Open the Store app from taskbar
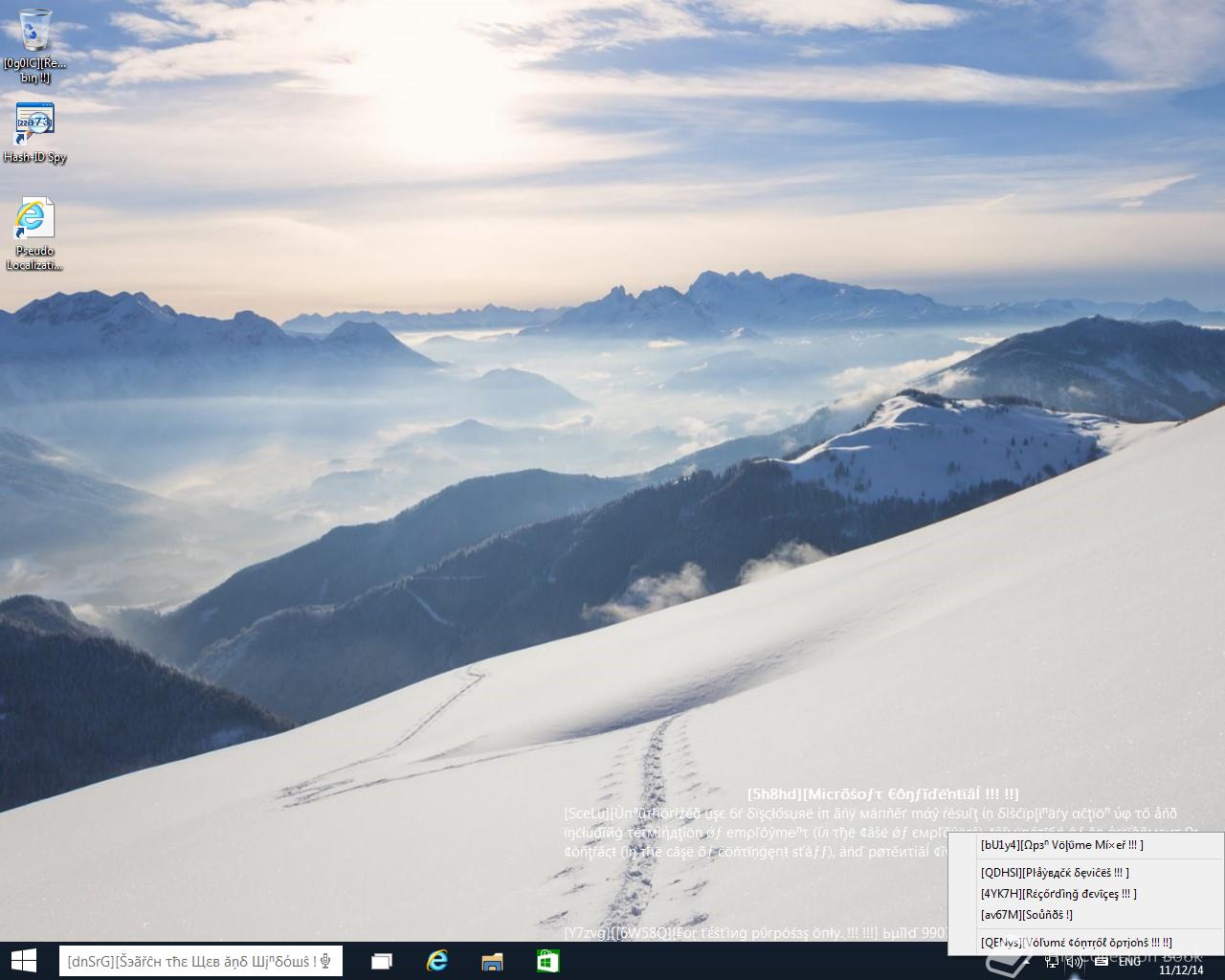Image resolution: width=1225 pixels, height=980 pixels. (x=547, y=961)
